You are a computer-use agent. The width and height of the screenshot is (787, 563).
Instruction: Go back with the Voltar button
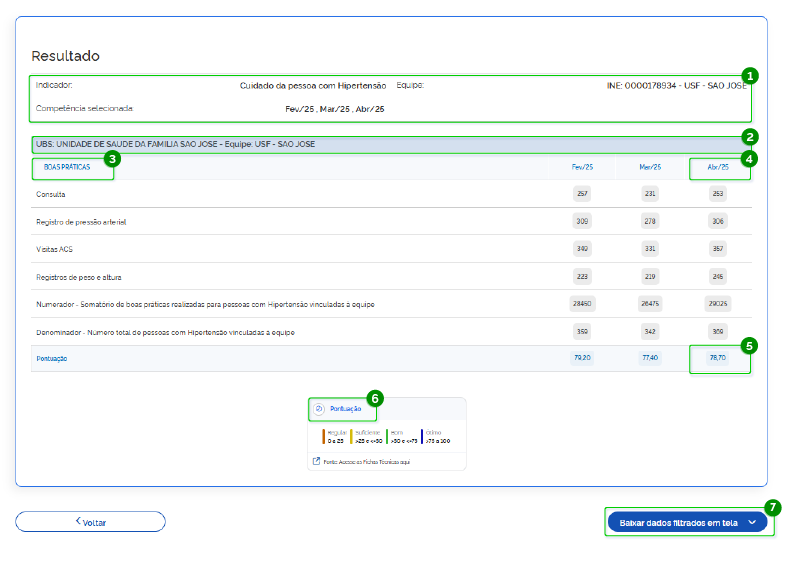(90, 522)
